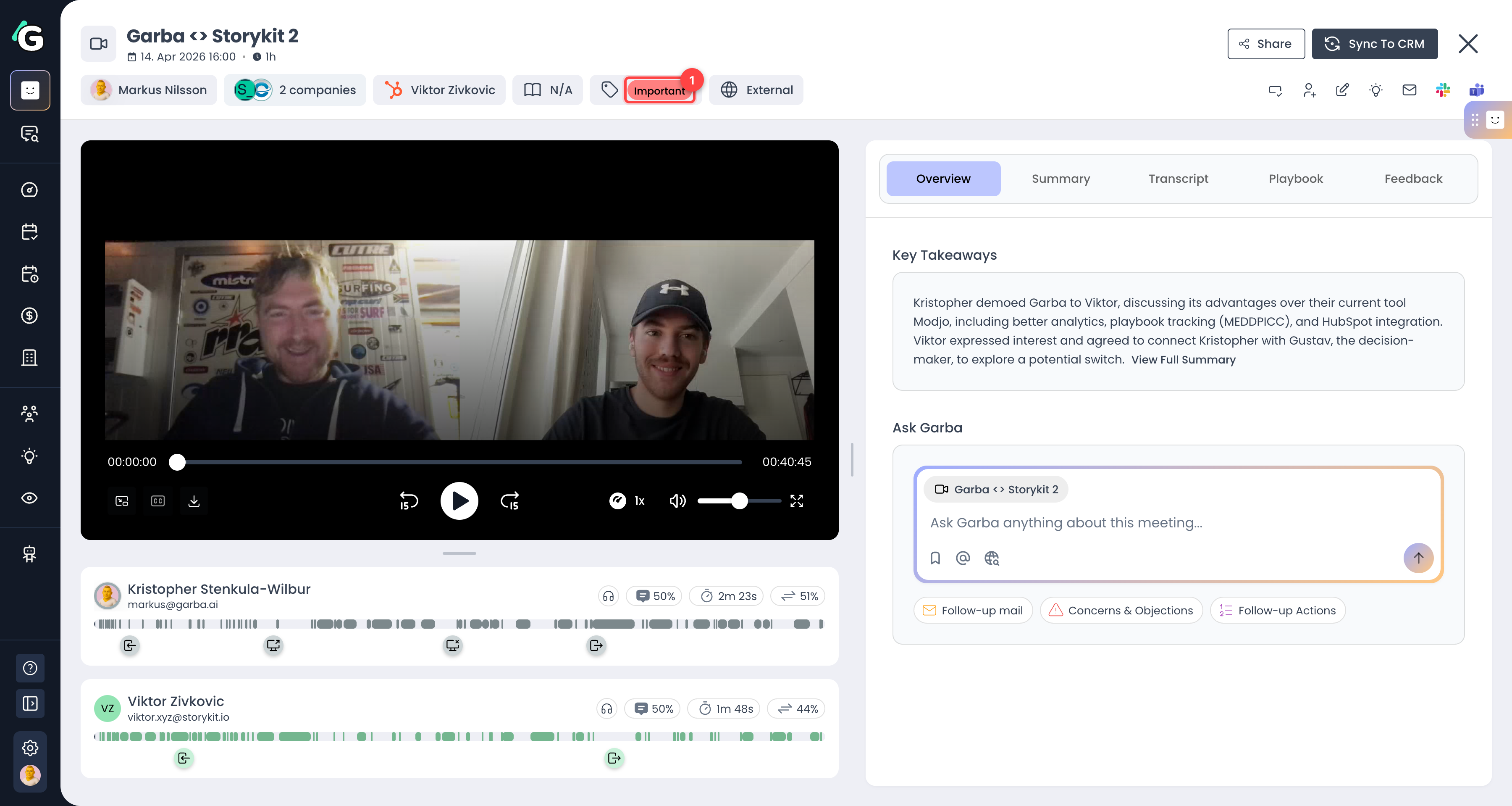Open the dollar sign deals sidebar icon
The width and height of the screenshot is (1512, 806).
click(29, 316)
